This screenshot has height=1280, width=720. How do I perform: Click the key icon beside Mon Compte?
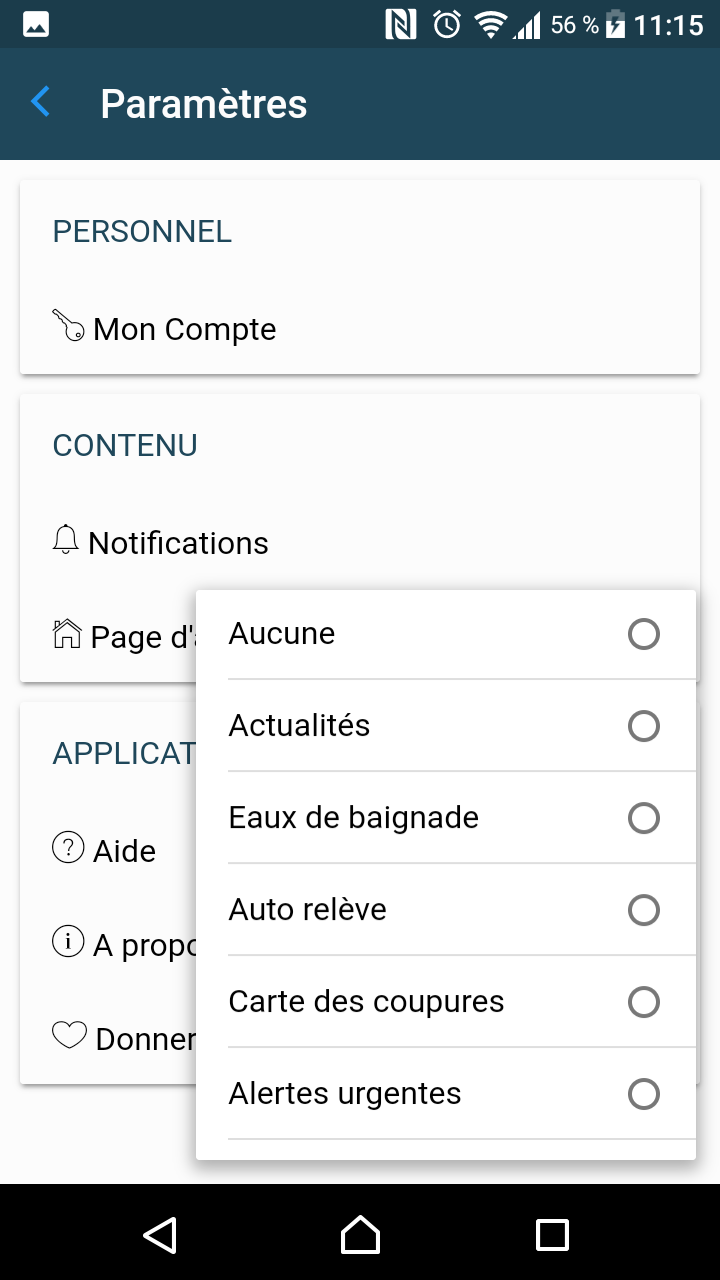(x=68, y=326)
